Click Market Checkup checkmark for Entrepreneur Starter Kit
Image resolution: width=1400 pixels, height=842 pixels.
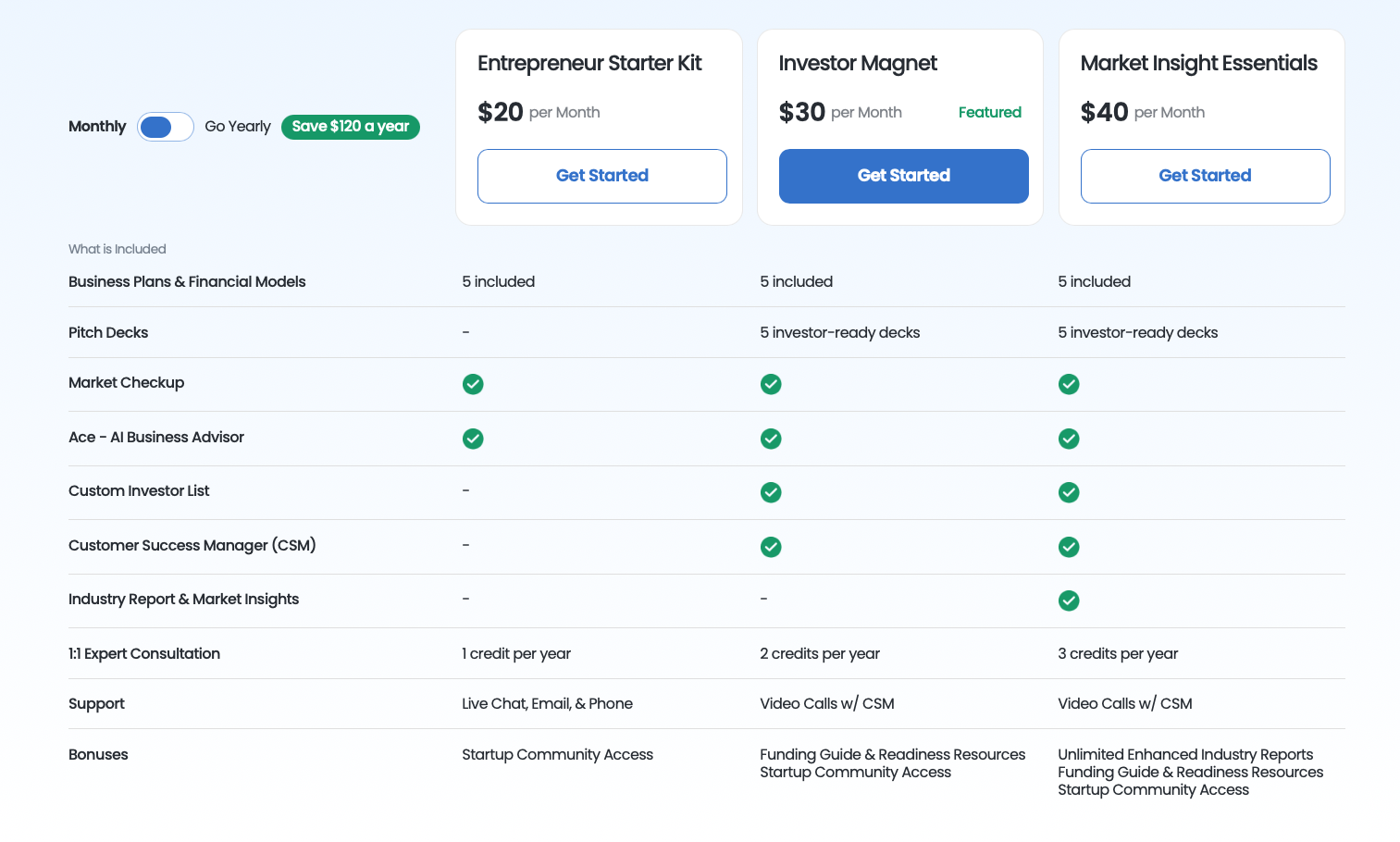click(473, 384)
